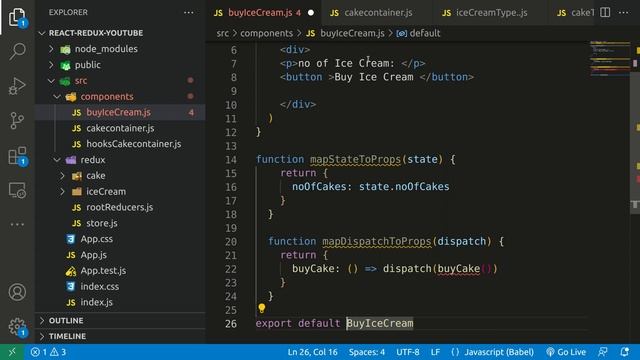The image size is (640, 360).
Task: Collapse the components folder
Action: pyautogui.click(x=107, y=97)
